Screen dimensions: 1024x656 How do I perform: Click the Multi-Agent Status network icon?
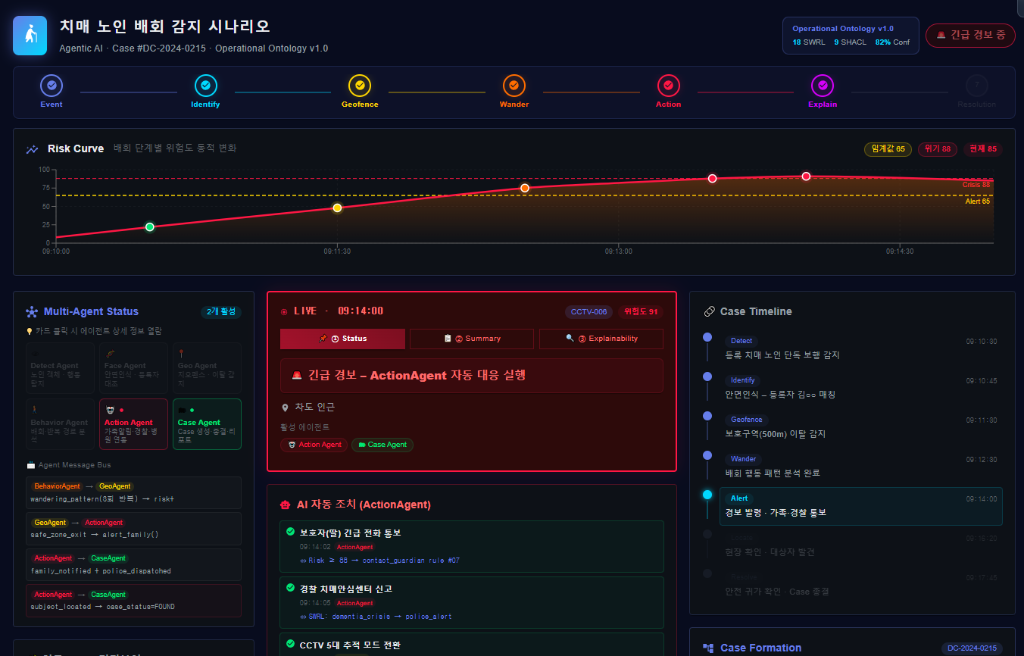[31, 312]
